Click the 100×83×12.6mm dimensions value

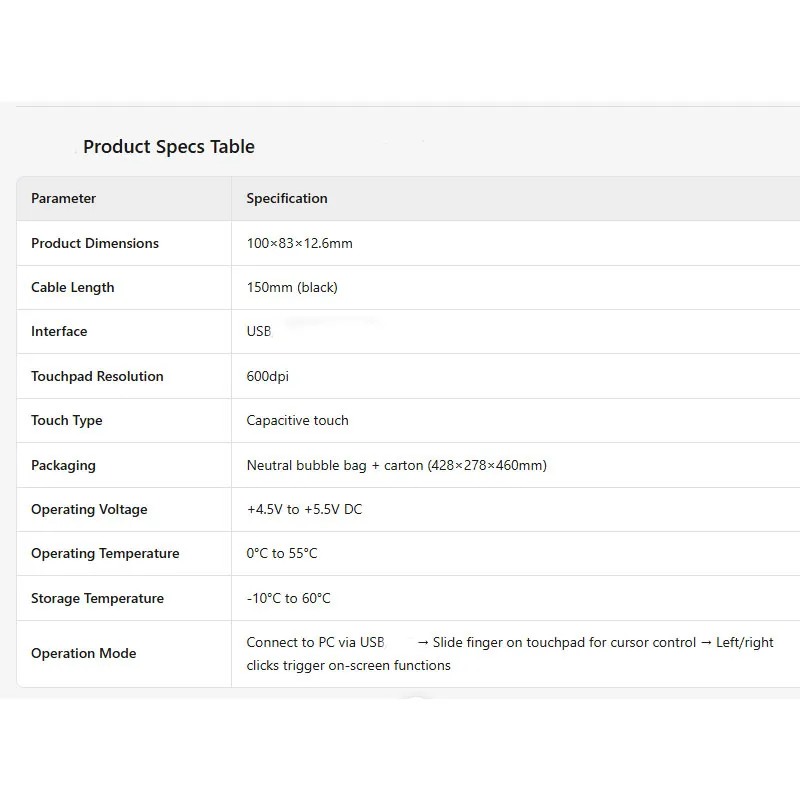pyautogui.click(x=299, y=243)
